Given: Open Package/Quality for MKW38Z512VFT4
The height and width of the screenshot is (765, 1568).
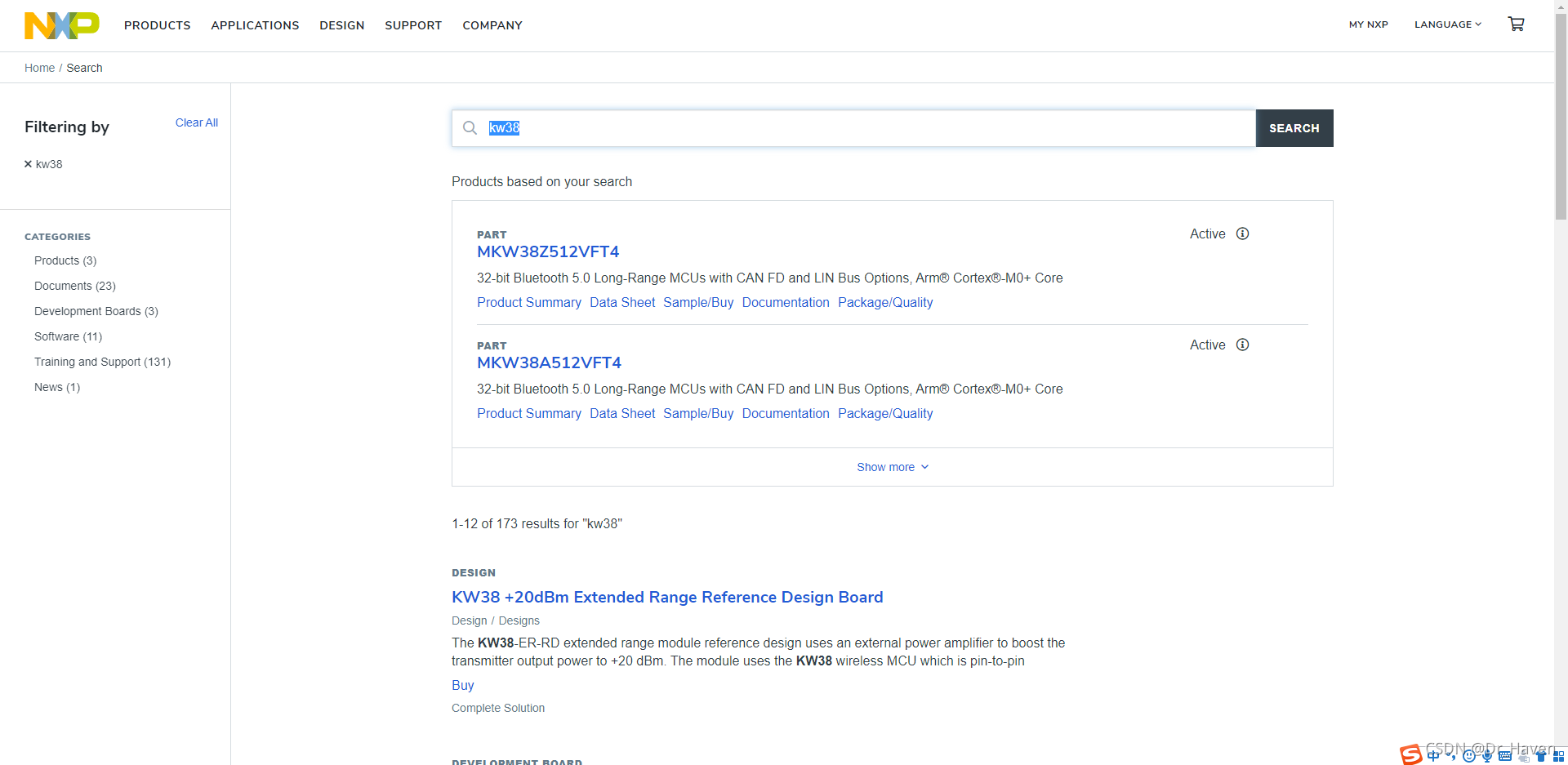Looking at the screenshot, I should pyautogui.click(x=885, y=302).
